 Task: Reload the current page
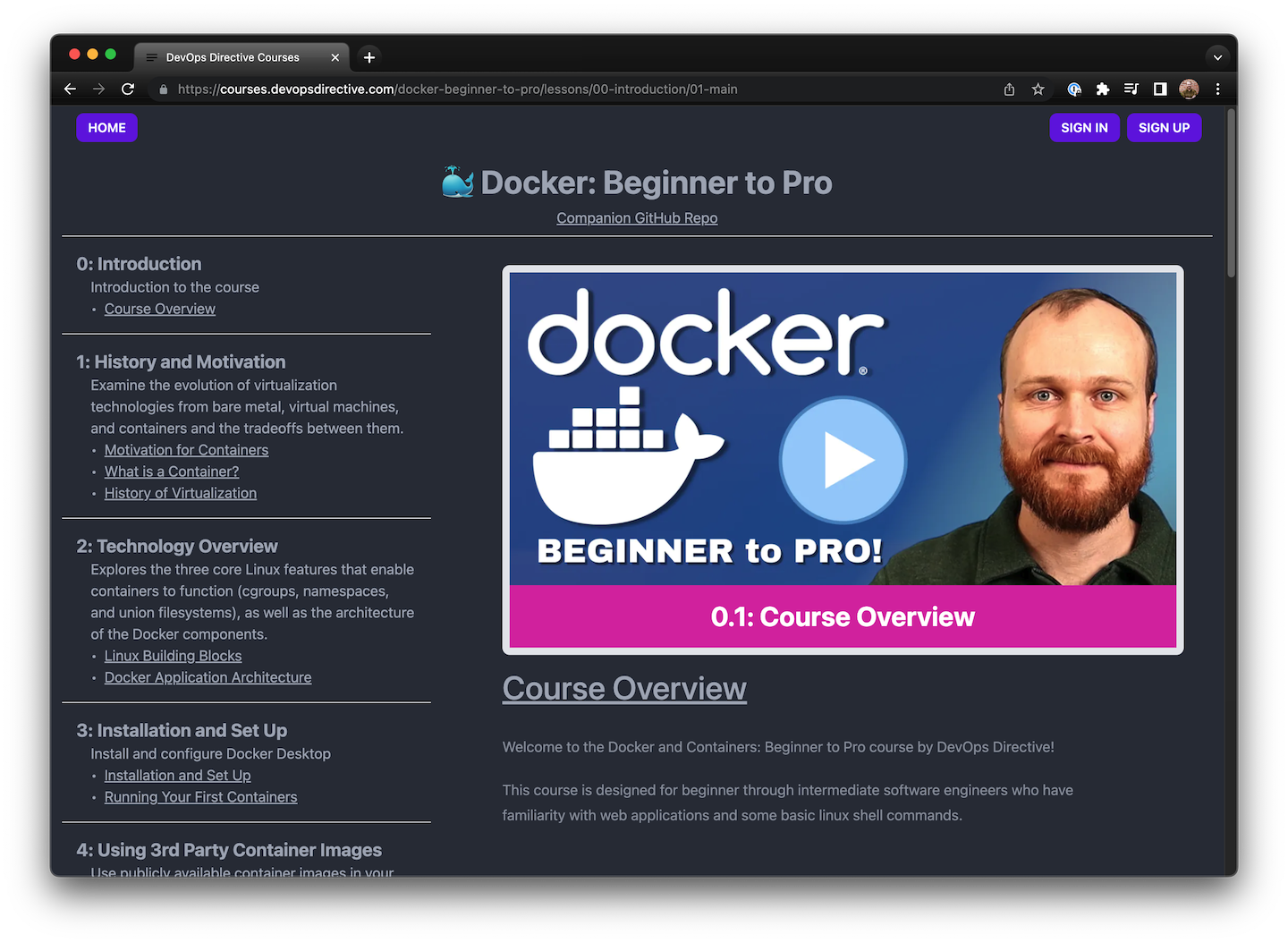pos(128,89)
